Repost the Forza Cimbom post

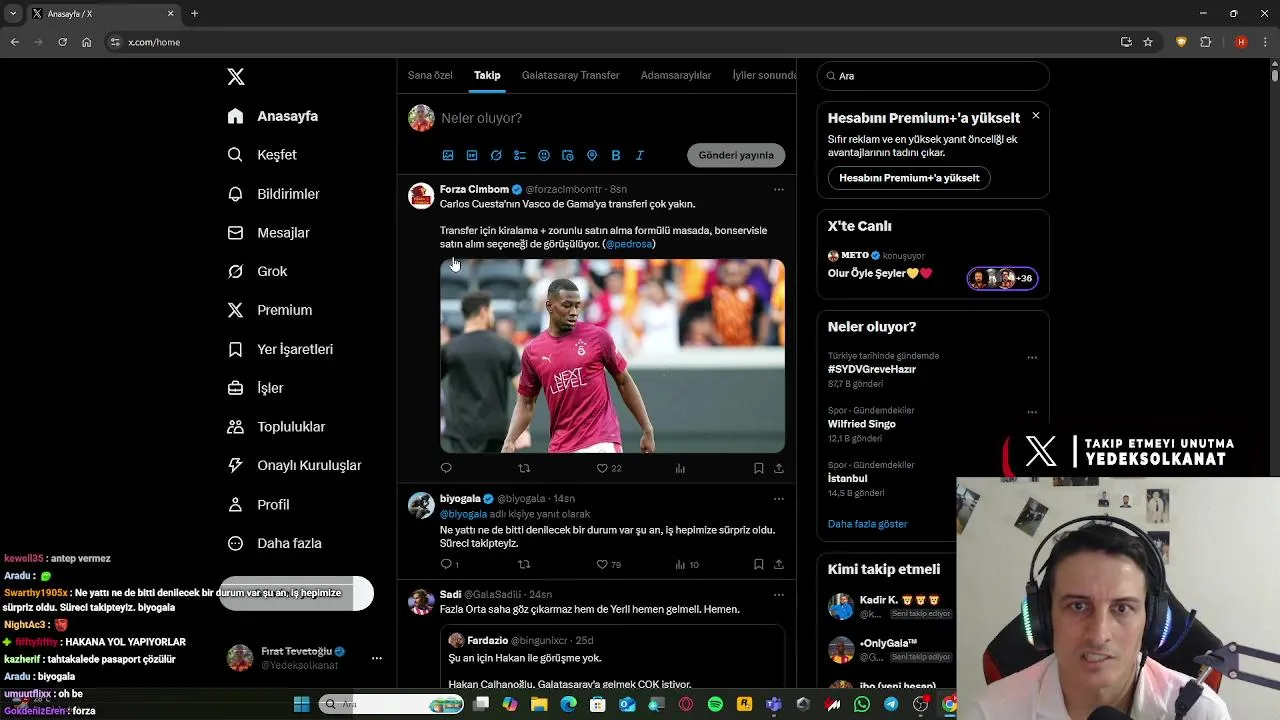coord(524,468)
